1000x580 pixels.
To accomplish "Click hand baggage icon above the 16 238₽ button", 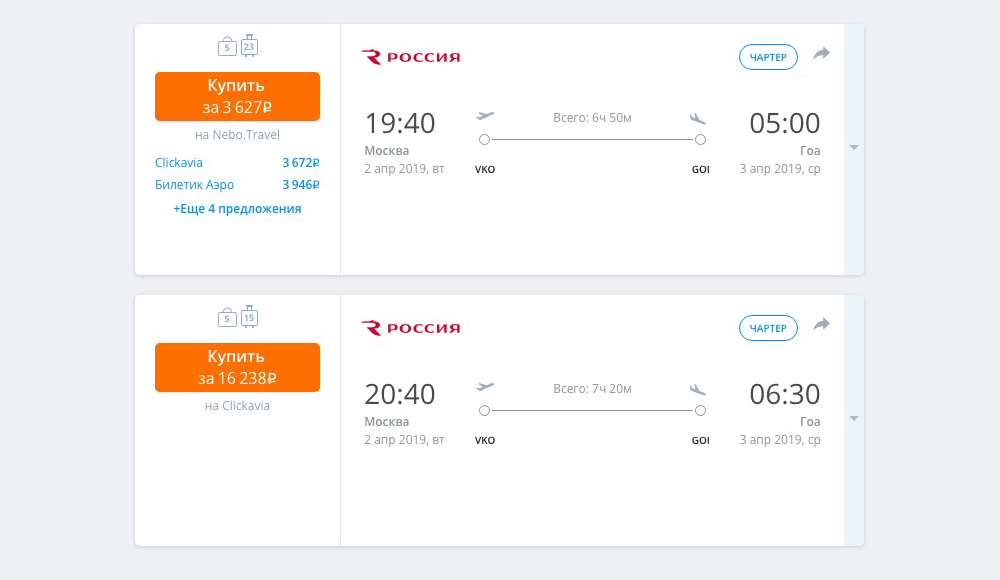I will click(227, 317).
